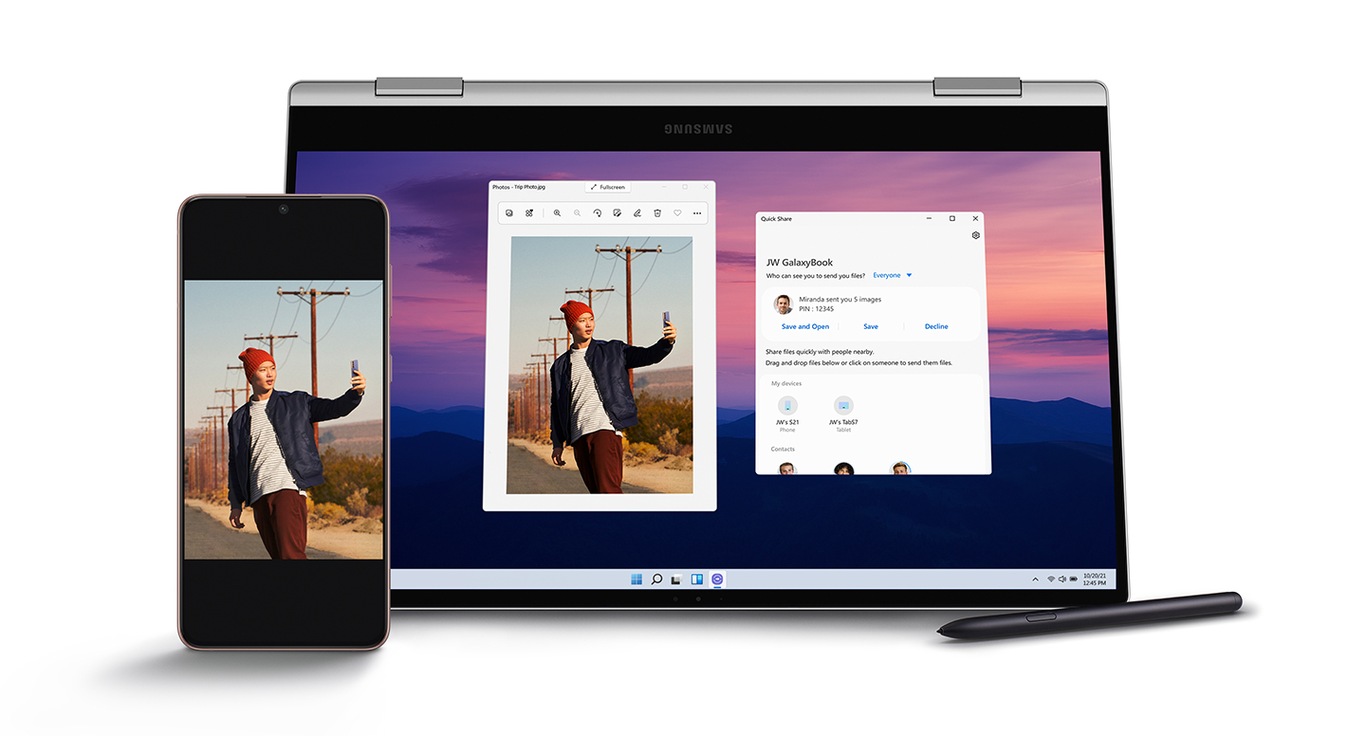Click the JW GalaxyBook device name

799,262
